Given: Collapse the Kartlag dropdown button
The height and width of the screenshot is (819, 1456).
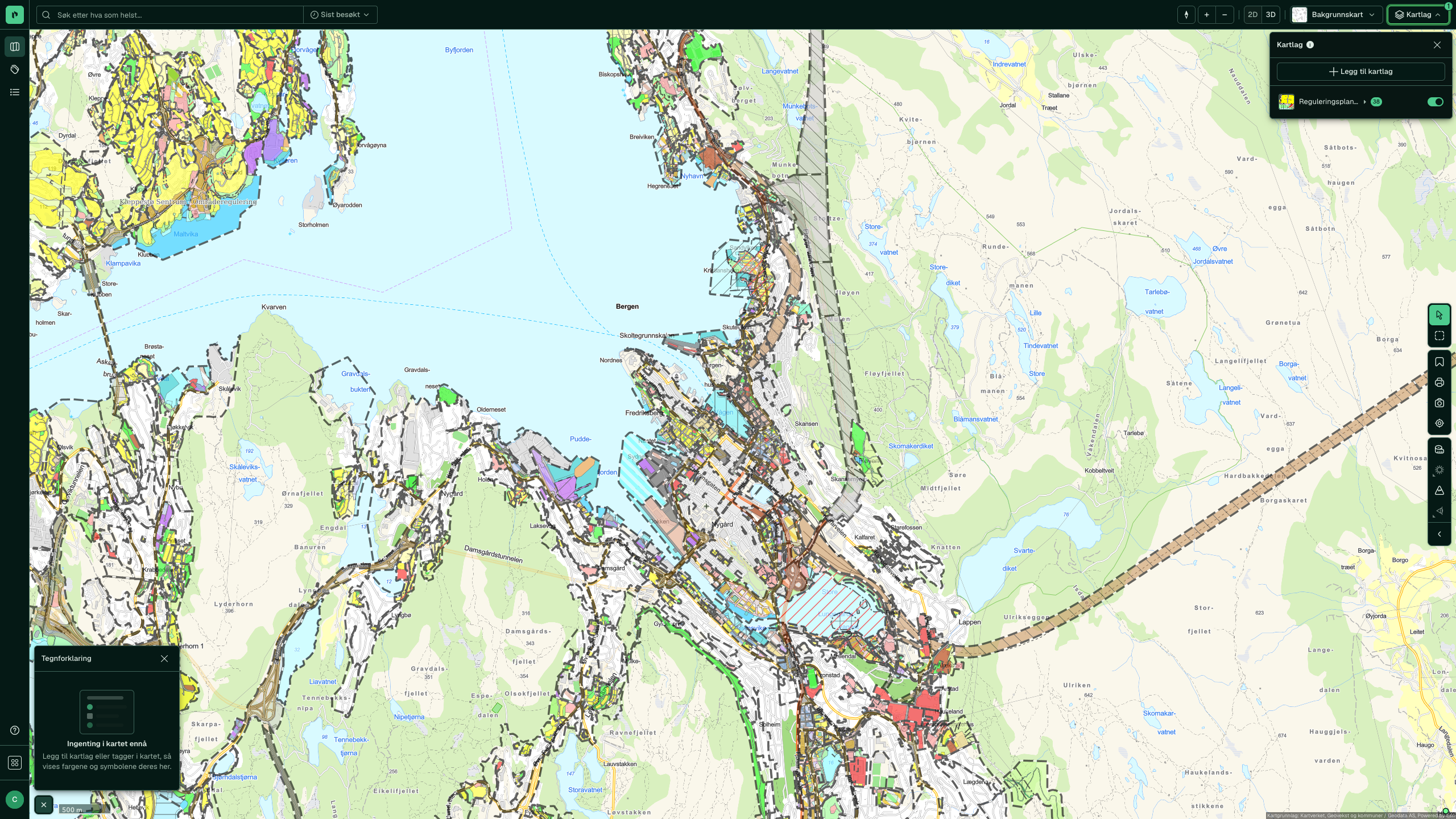Looking at the screenshot, I should pyautogui.click(x=1418, y=15).
